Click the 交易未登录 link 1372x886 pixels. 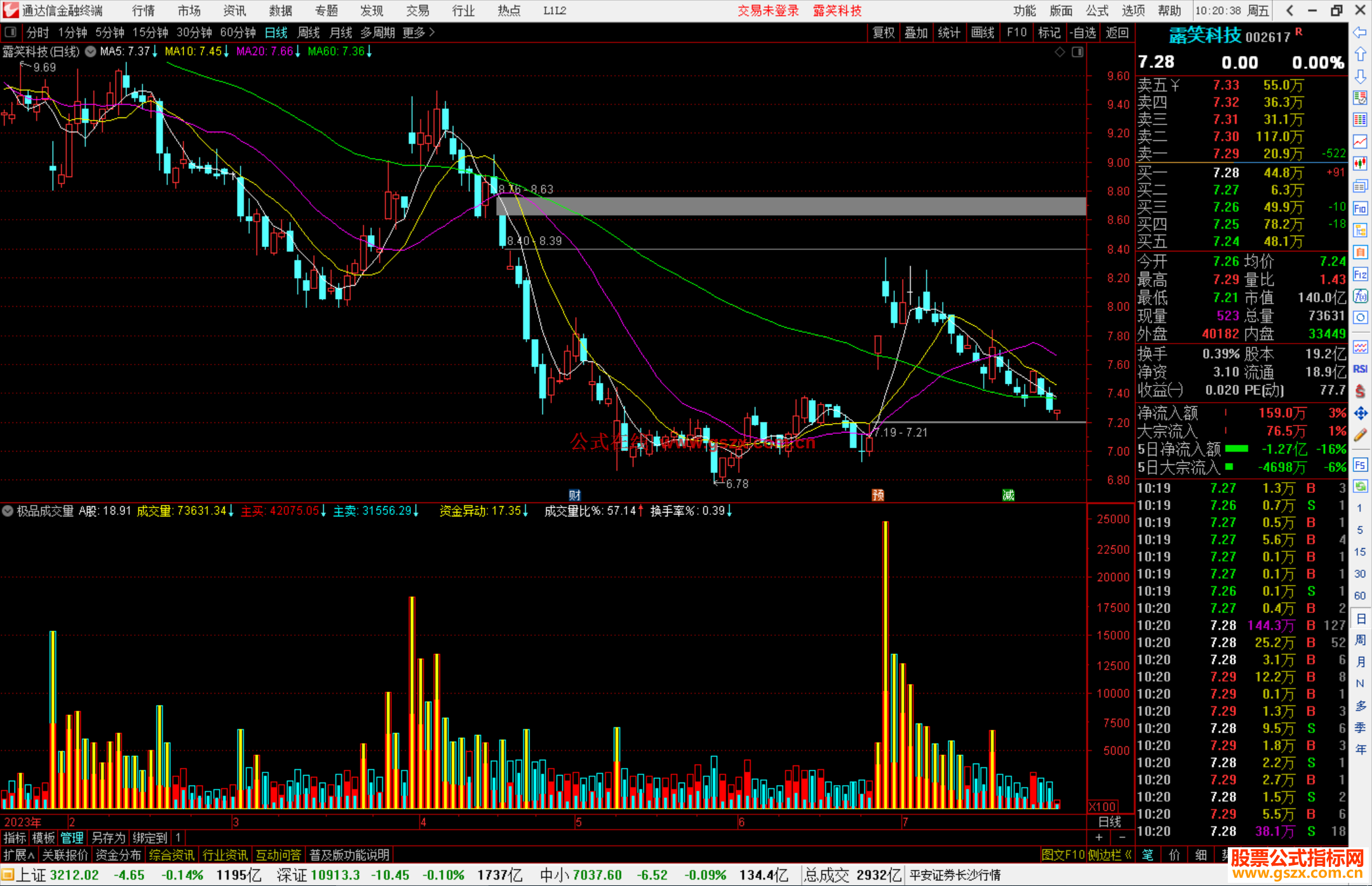tap(768, 11)
